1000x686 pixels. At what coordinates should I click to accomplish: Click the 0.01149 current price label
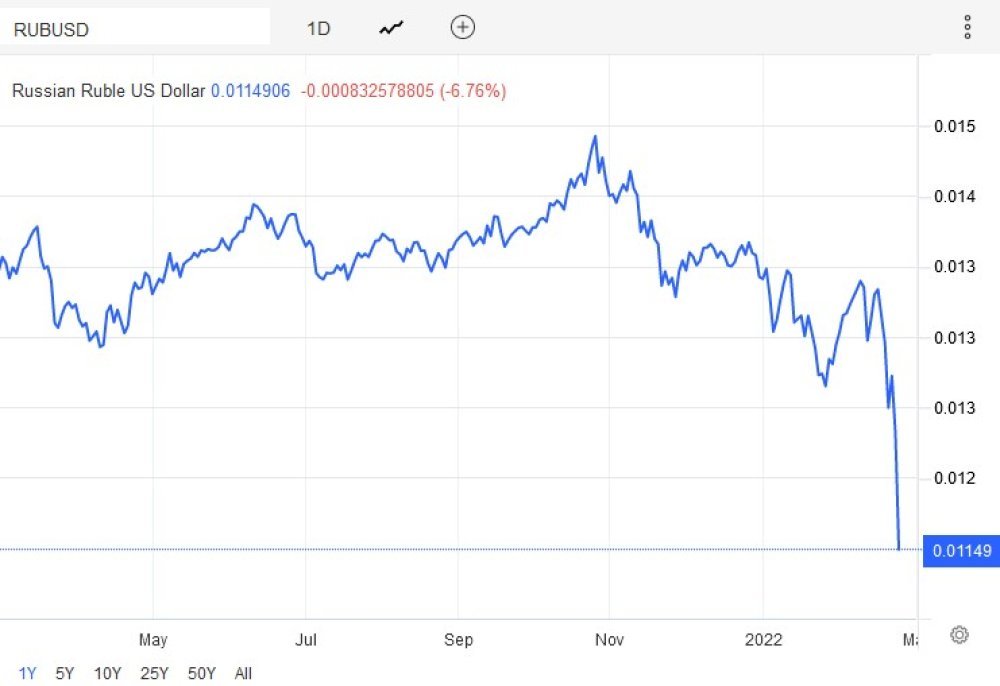point(961,550)
